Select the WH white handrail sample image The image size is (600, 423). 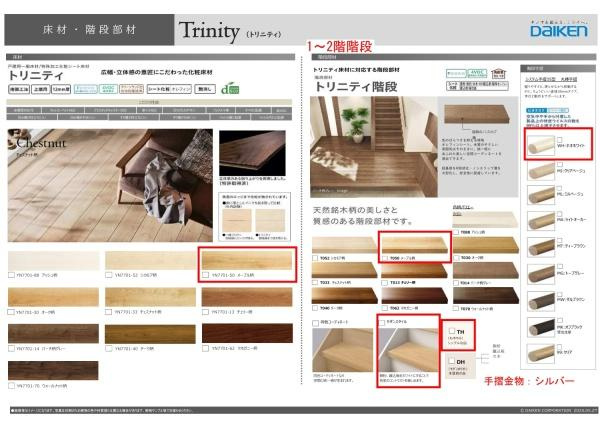pyautogui.click(x=541, y=145)
